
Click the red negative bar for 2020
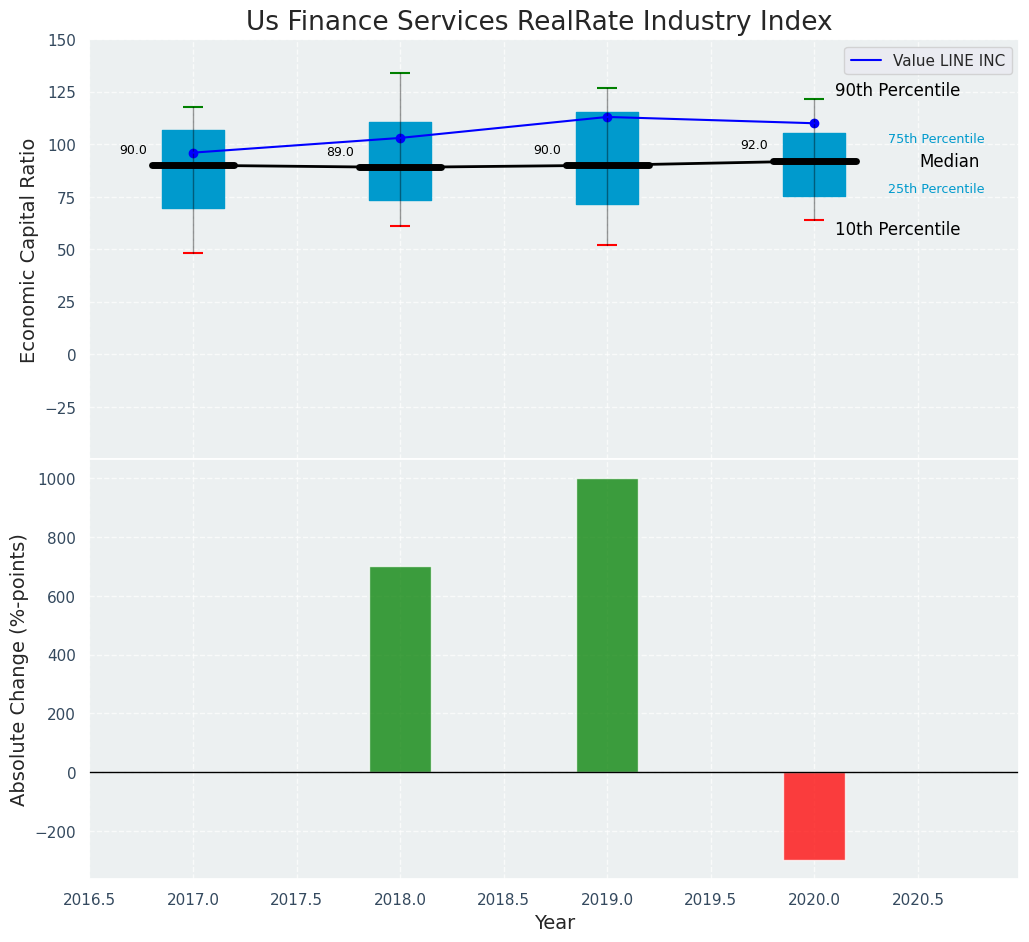click(x=814, y=815)
